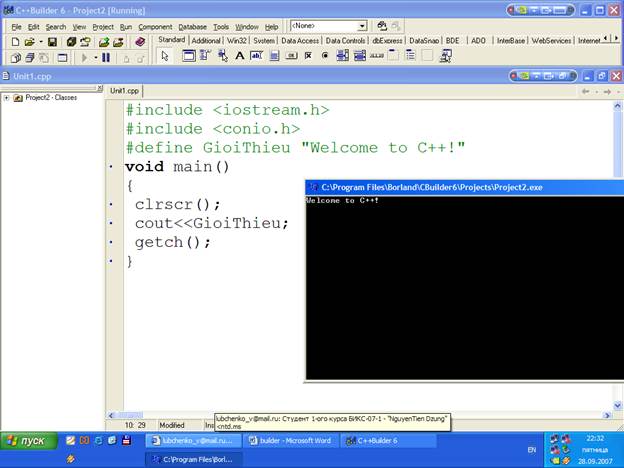Select the ListBox component icon
624x468 pixels.
pyautogui.click(x=342, y=56)
